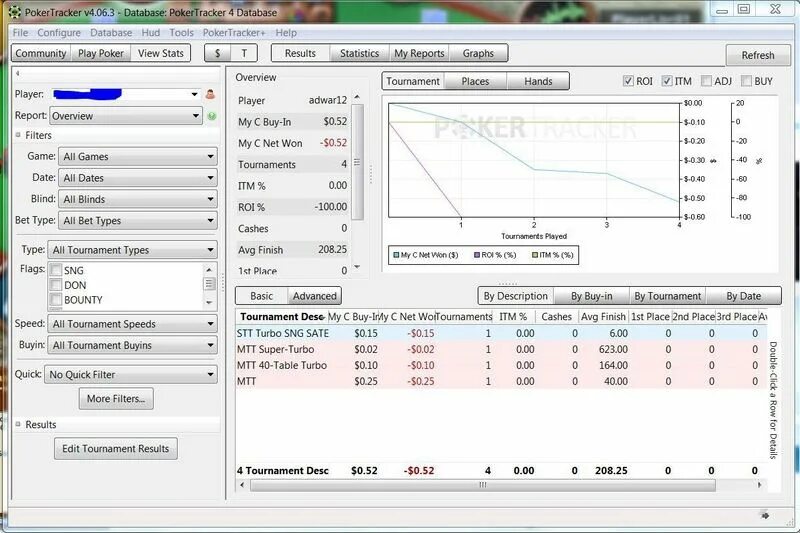800x533 pixels.
Task: Open the Tools menu
Action: pyautogui.click(x=182, y=33)
